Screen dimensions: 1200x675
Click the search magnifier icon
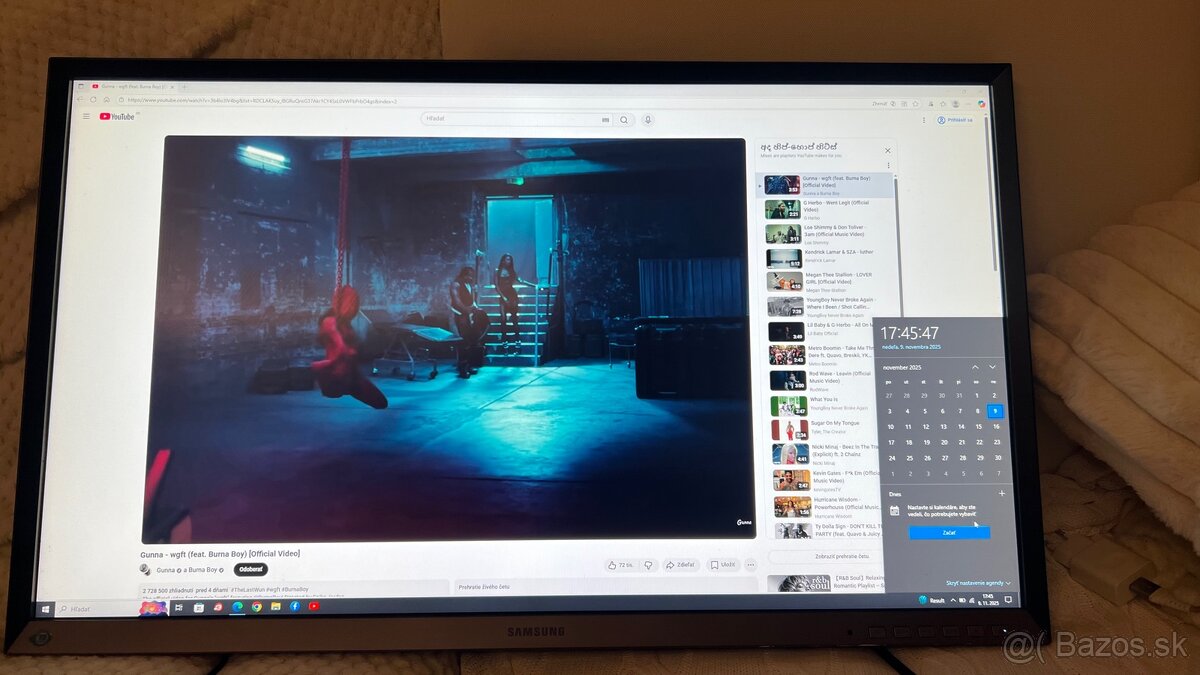point(624,119)
